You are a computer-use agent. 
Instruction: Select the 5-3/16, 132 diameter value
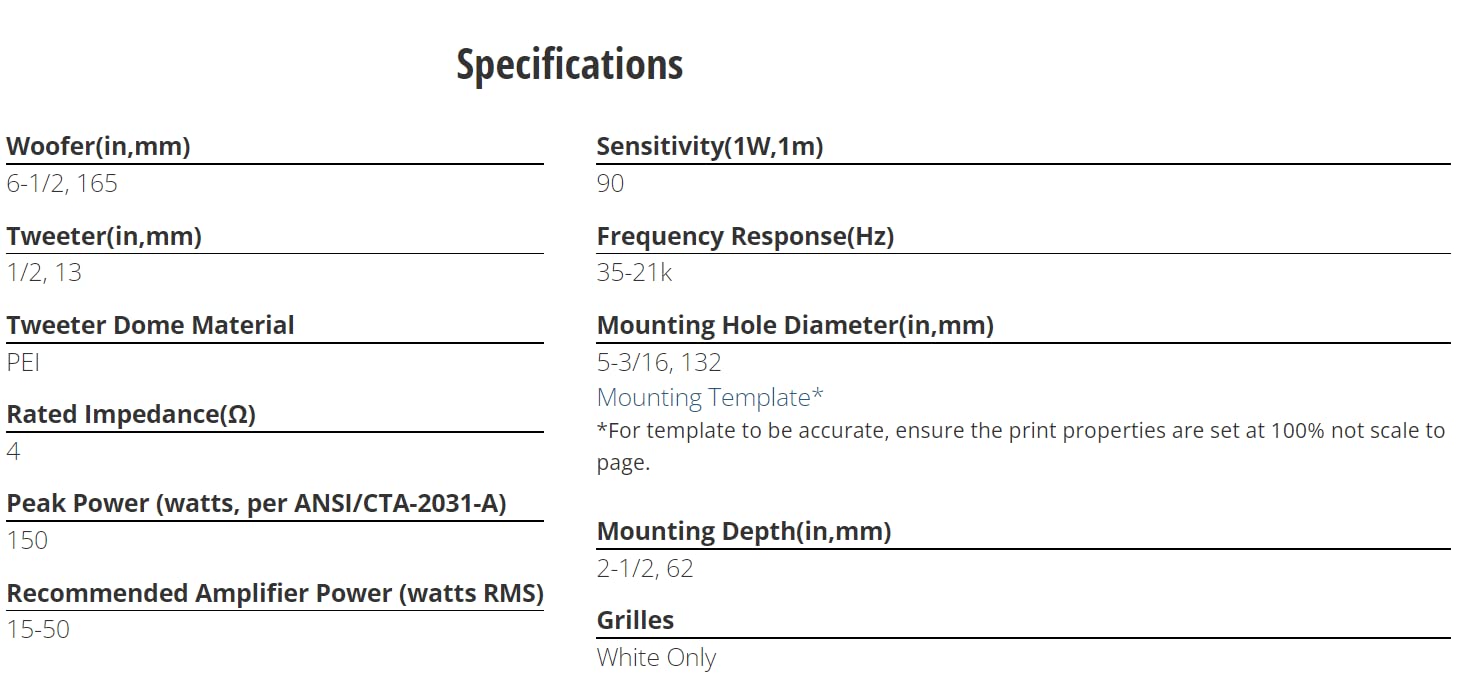659,362
